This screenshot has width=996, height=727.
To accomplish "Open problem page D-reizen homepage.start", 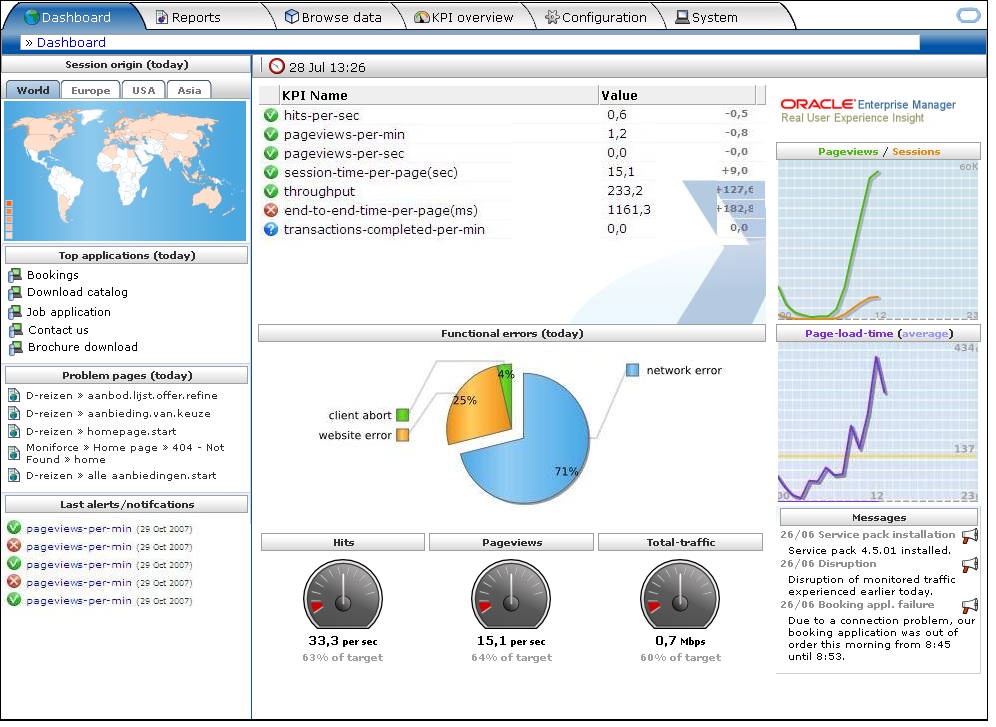I will point(101,431).
